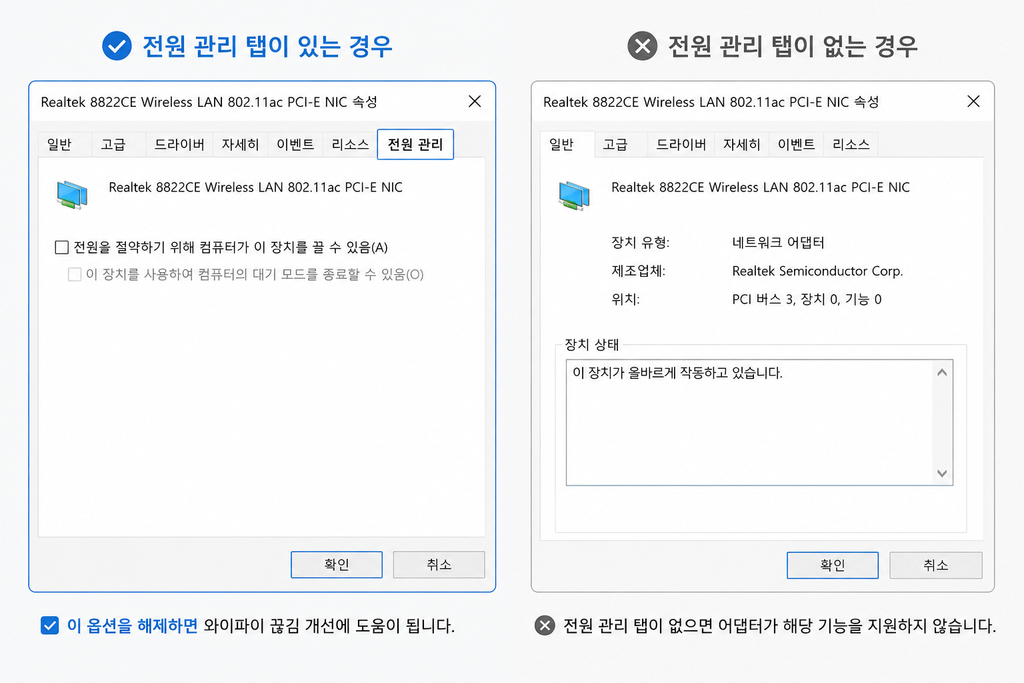This screenshot has width=1024, height=683.
Task: Open 리소스 tab in left dialog
Action: tap(350, 144)
